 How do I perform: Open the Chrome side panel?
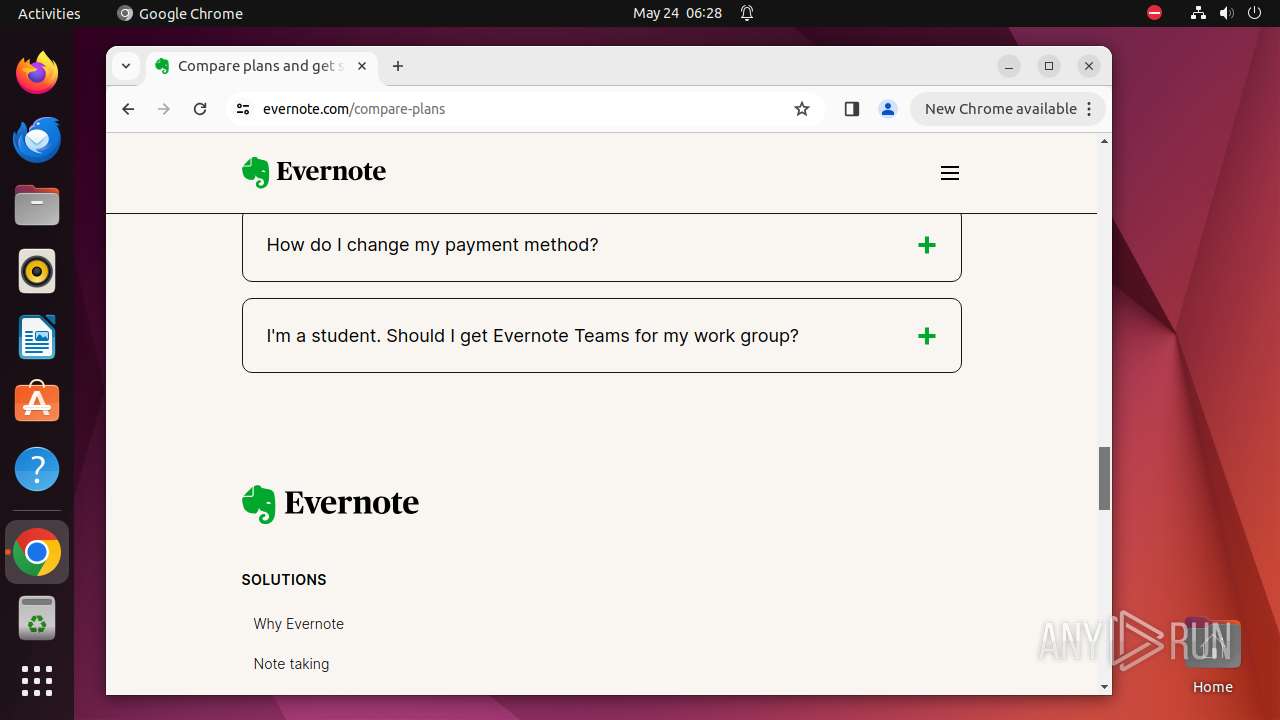coord(852,109)
